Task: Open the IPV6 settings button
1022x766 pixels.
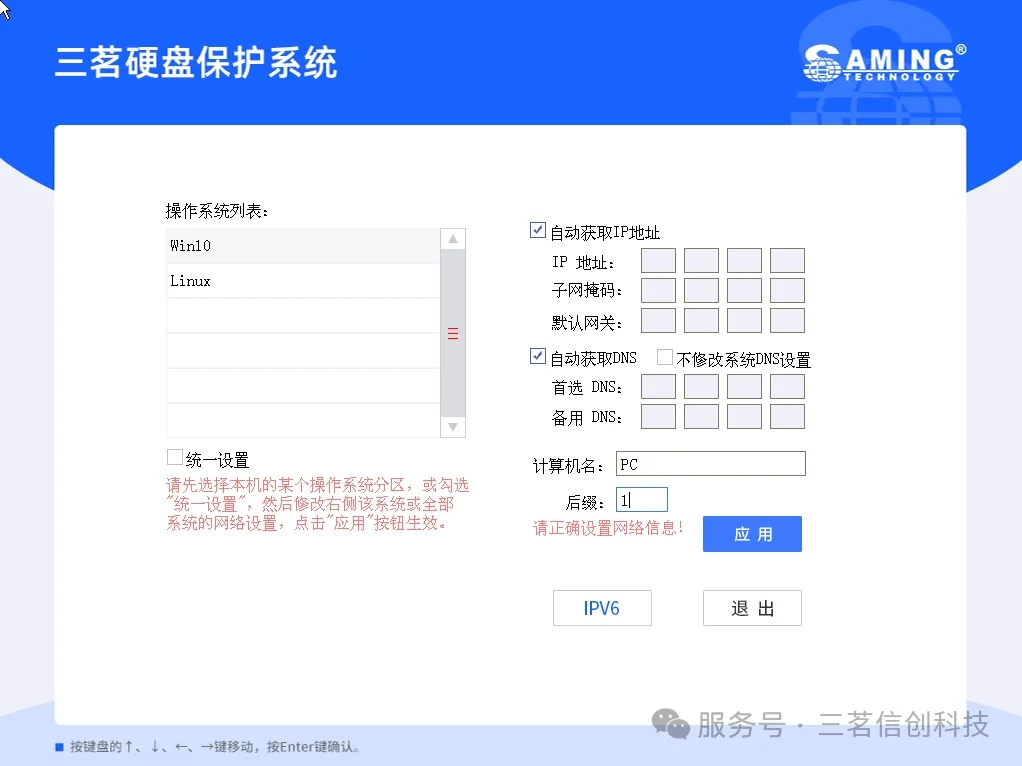Action: tap(602, 608)
